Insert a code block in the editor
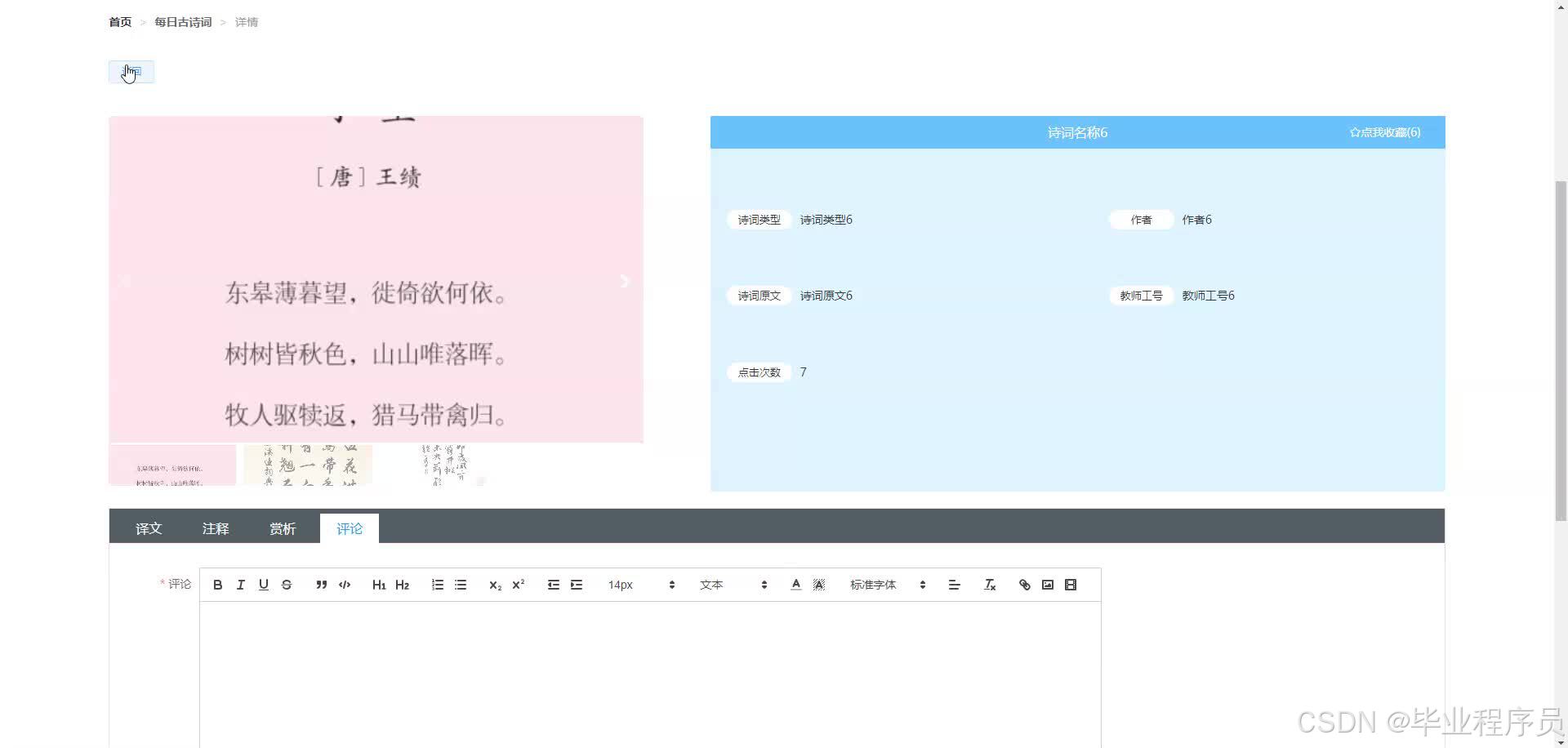This screenshot has width=1568, height=748. pyautogui.click(x=345, y=585)
